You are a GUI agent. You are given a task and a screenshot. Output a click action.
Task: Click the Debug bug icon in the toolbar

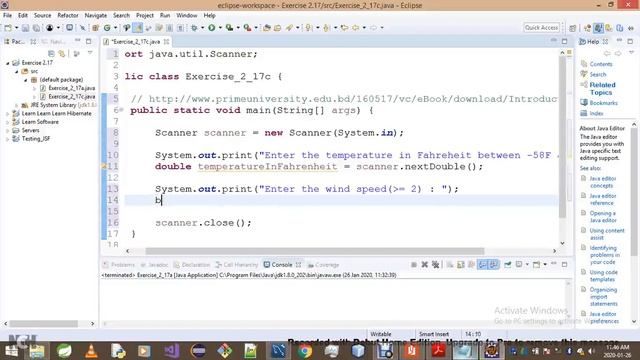tap(194, 28)
